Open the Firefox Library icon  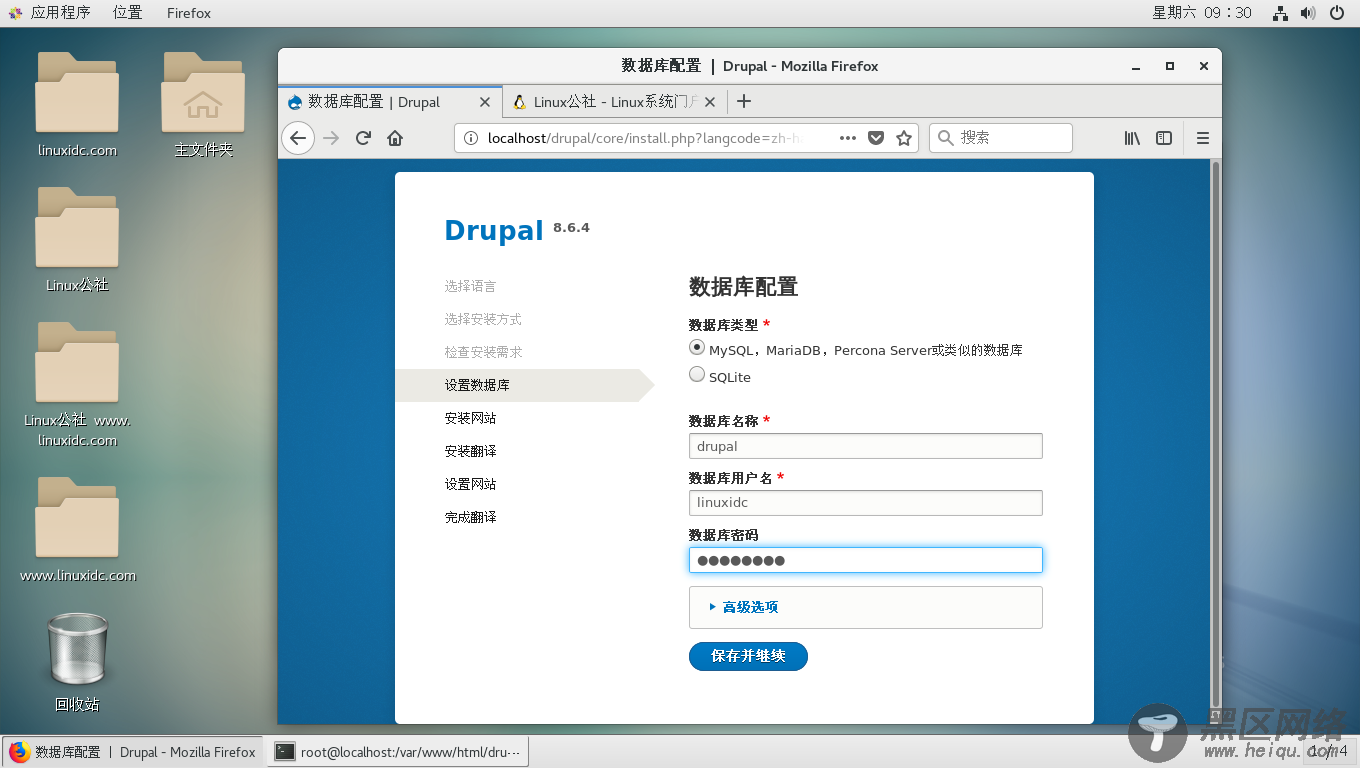point(1132,138)
